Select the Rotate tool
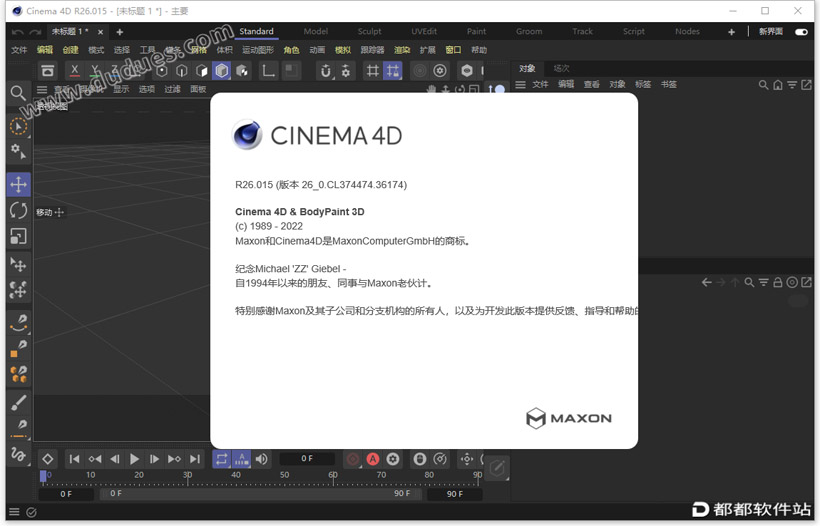Image resolution: width=820 pixels, height=526 pixels. (18, 211)
